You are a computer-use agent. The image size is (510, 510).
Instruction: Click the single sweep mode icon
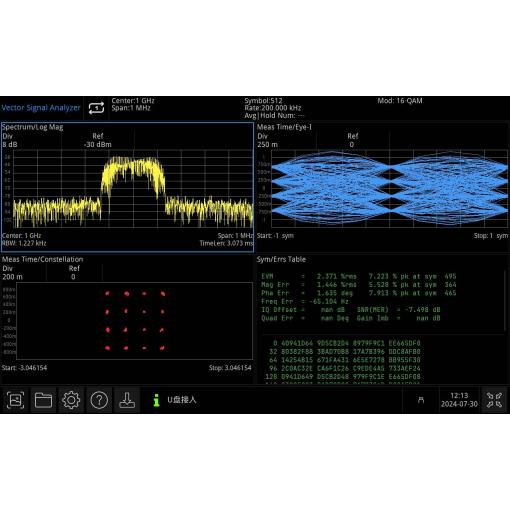(x=96, y=108)
